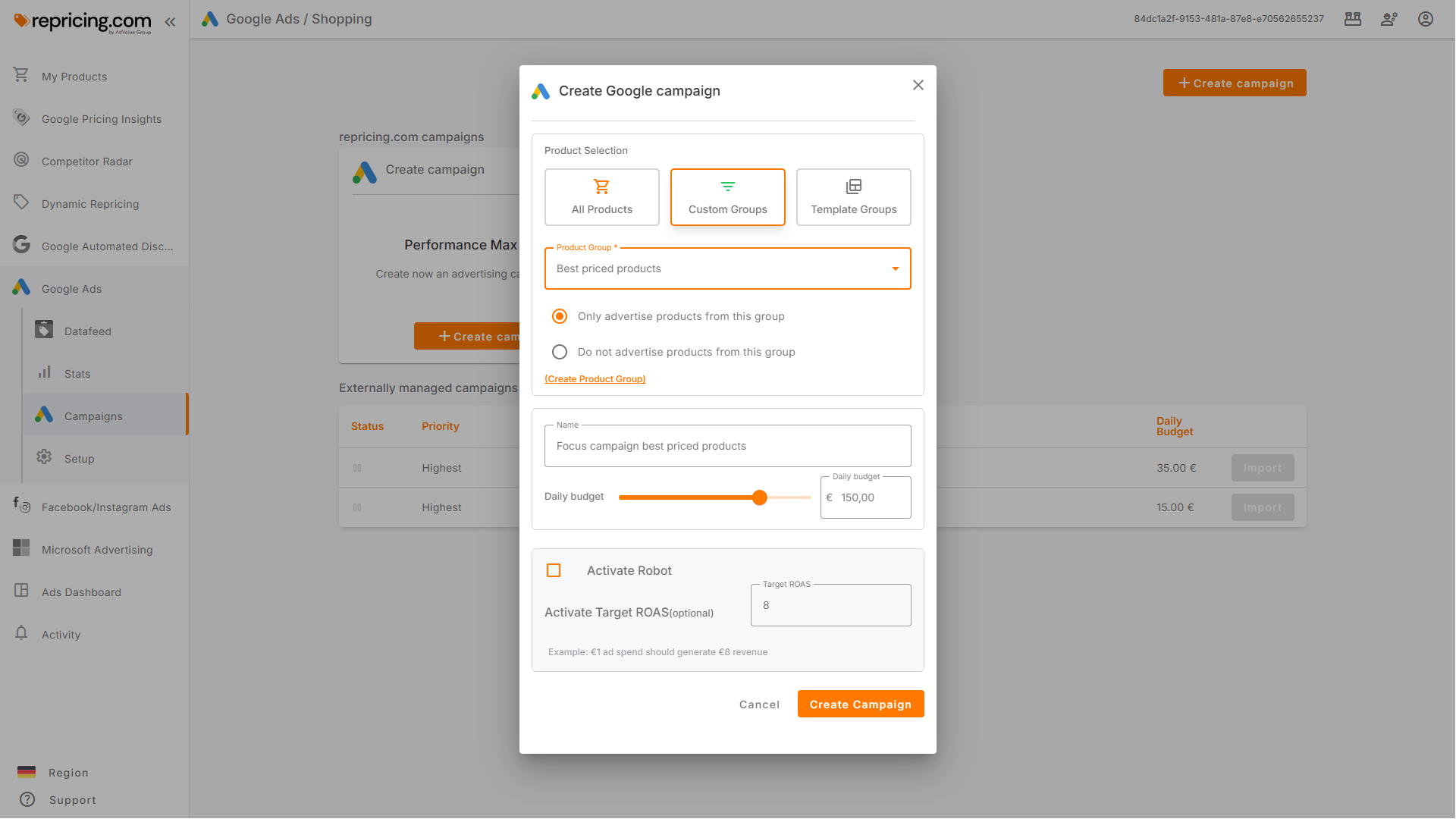The width and height of the screenshot is (1456, 819).
Task: Open Ads Dashboard layout icon
Action: [x=21, y=591]
